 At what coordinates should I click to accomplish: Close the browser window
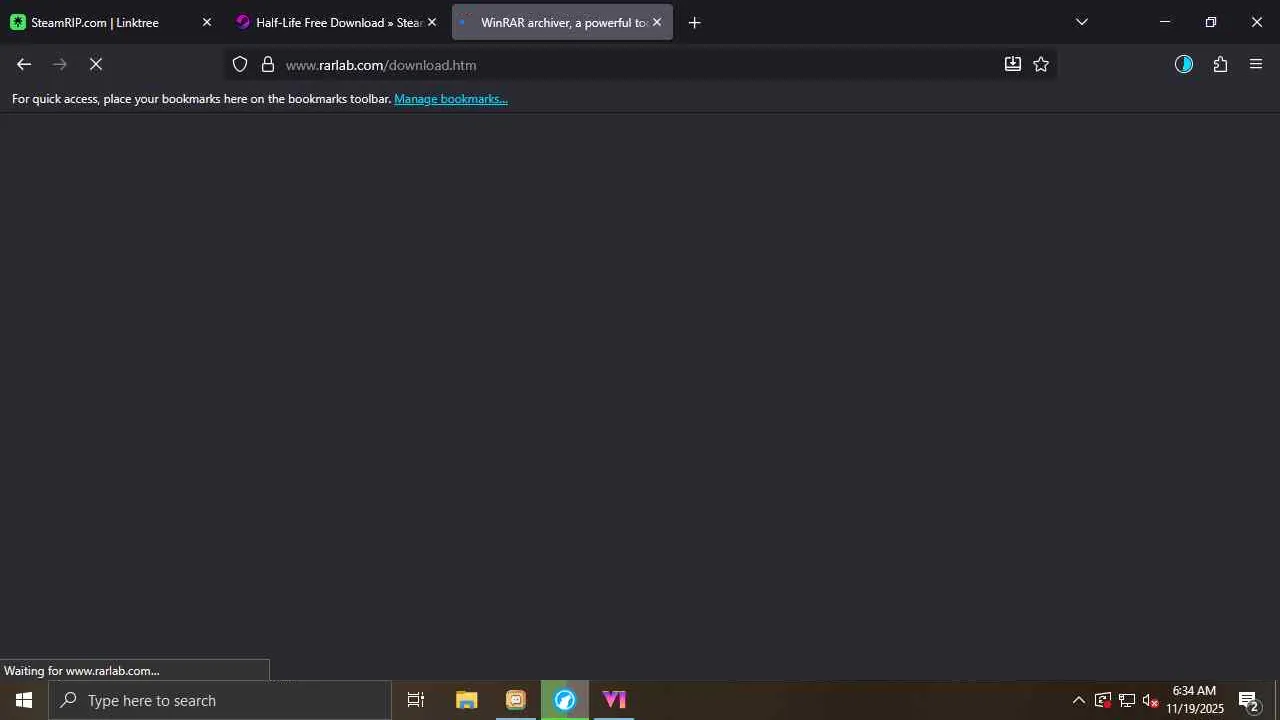coord(1257,22)
